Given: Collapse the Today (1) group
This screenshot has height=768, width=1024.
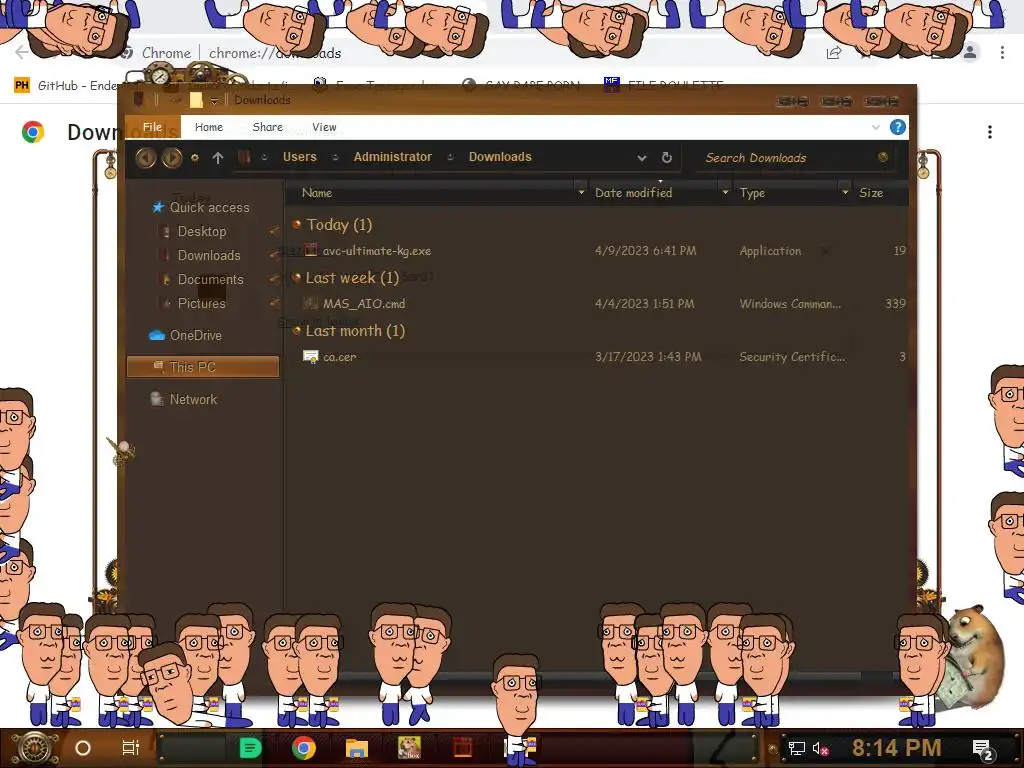Looking at the screenshot, I should click(296, 225).
